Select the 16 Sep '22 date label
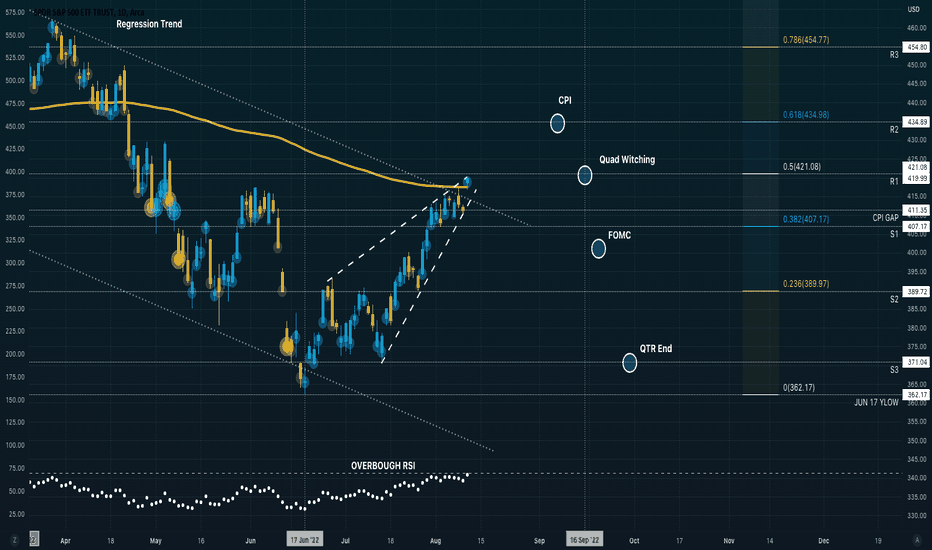 [x=584, y=540]
